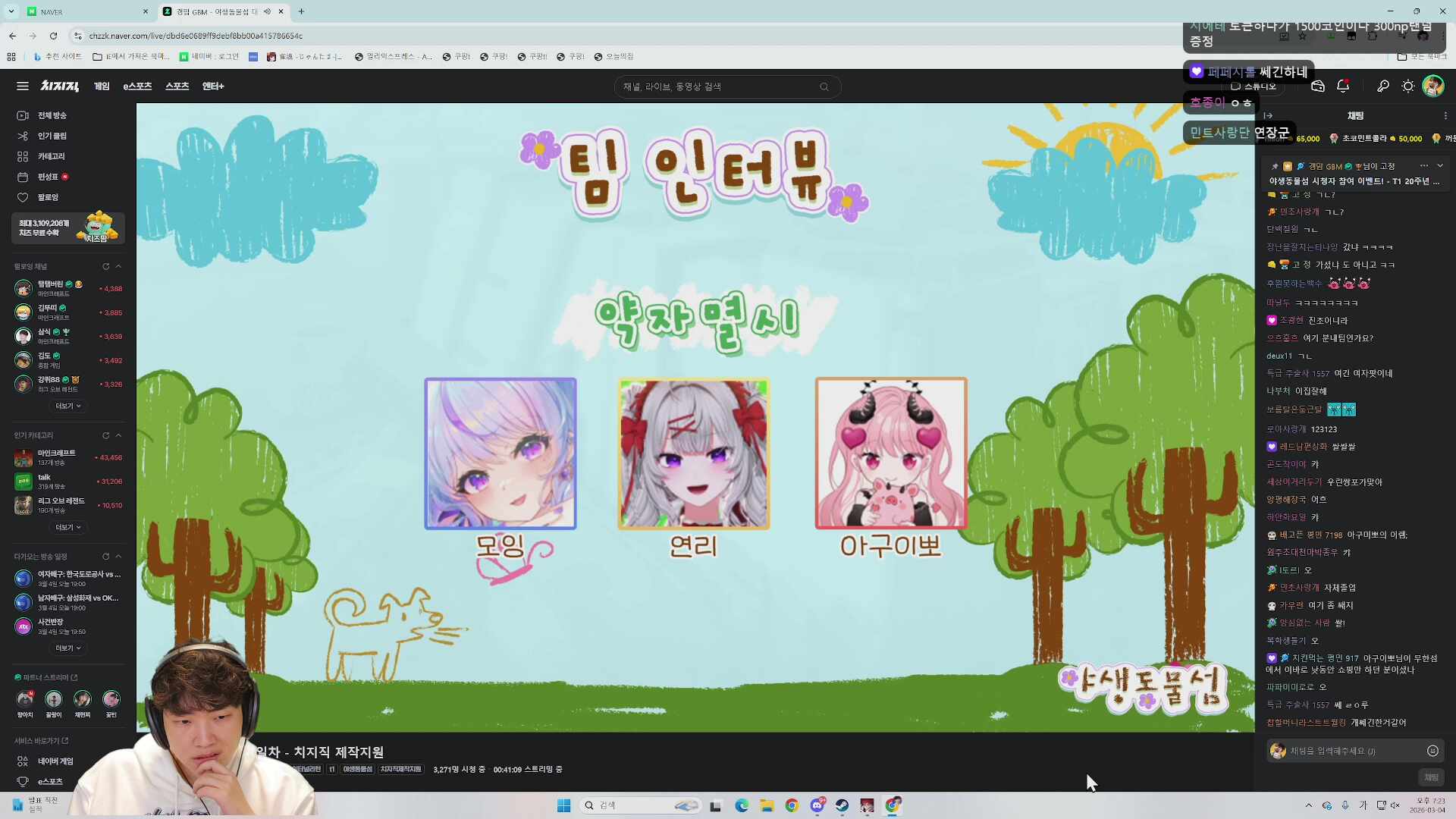Toggle light/dark theme sun icon
Image resolution: width=1456 pixels, height=819 pixels.
(1407, 86)
